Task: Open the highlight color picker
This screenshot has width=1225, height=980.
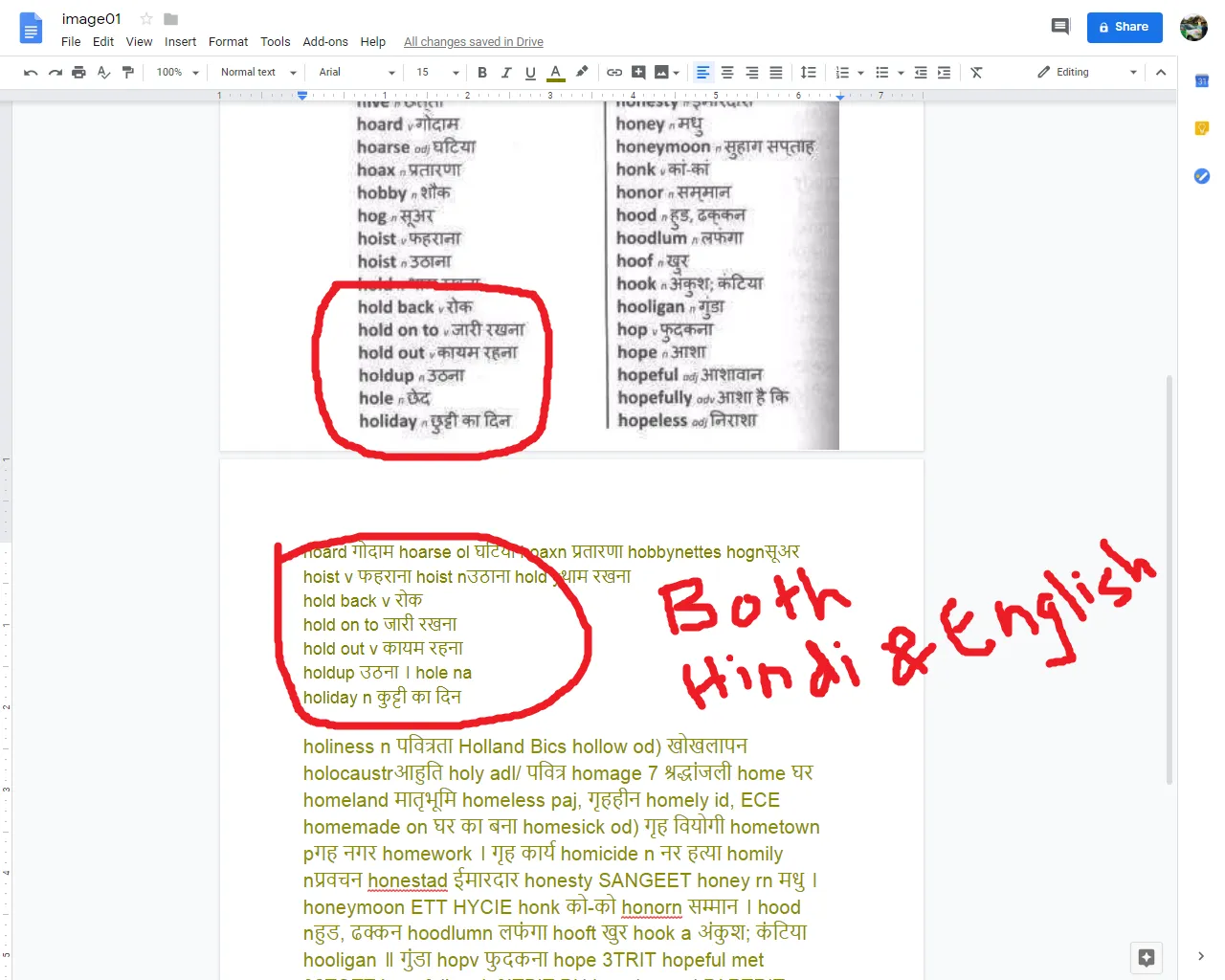Action: pos(581,73)
